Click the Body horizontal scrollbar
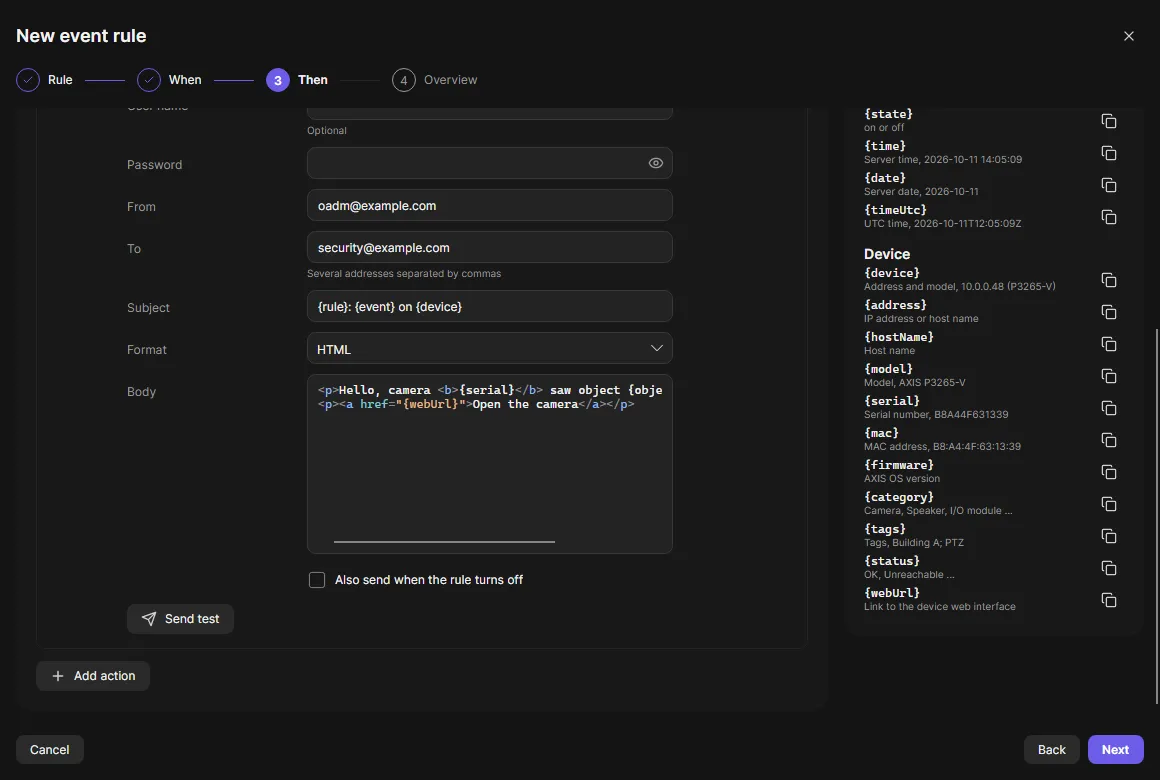Viewport: 1160px width, 780px height. [x=444, y=542]
